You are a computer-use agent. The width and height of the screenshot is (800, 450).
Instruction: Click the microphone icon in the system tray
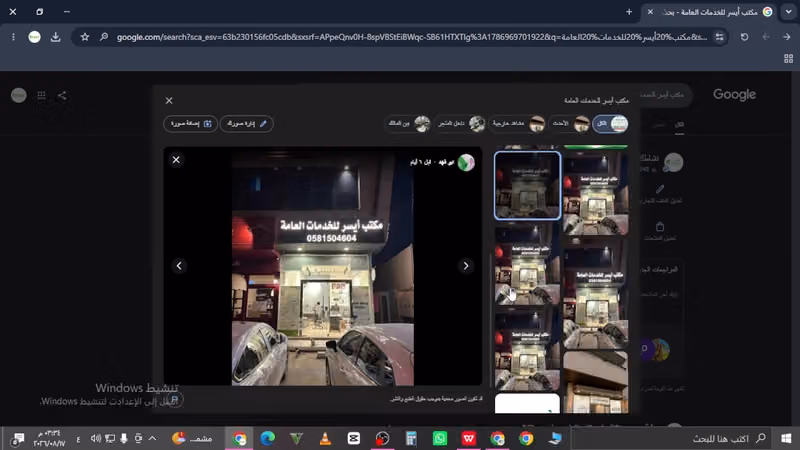pyautogui.click(x=124, y=438)
